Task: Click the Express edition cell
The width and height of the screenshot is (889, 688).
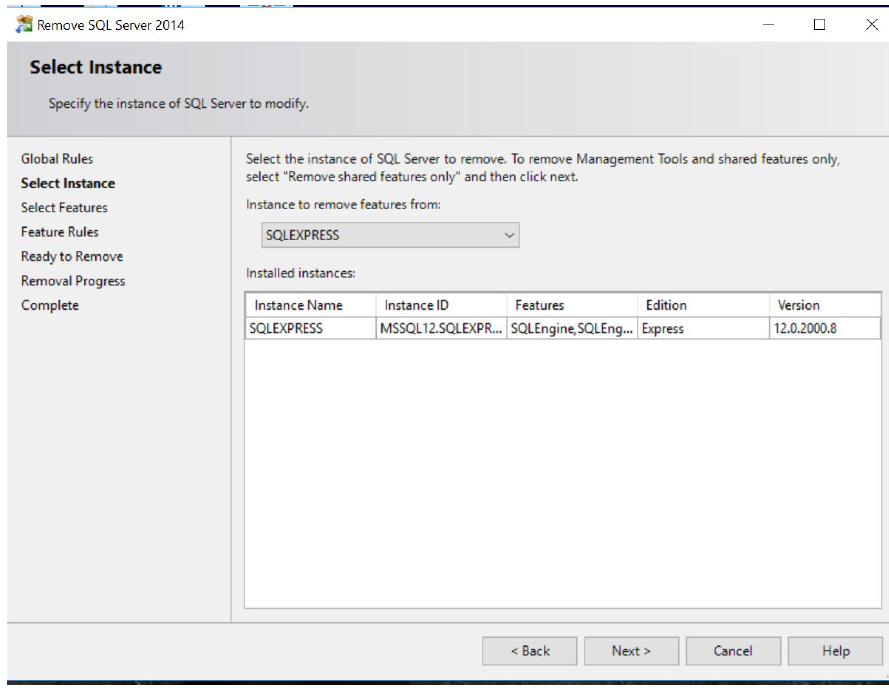Action: [x=703, y=328]
